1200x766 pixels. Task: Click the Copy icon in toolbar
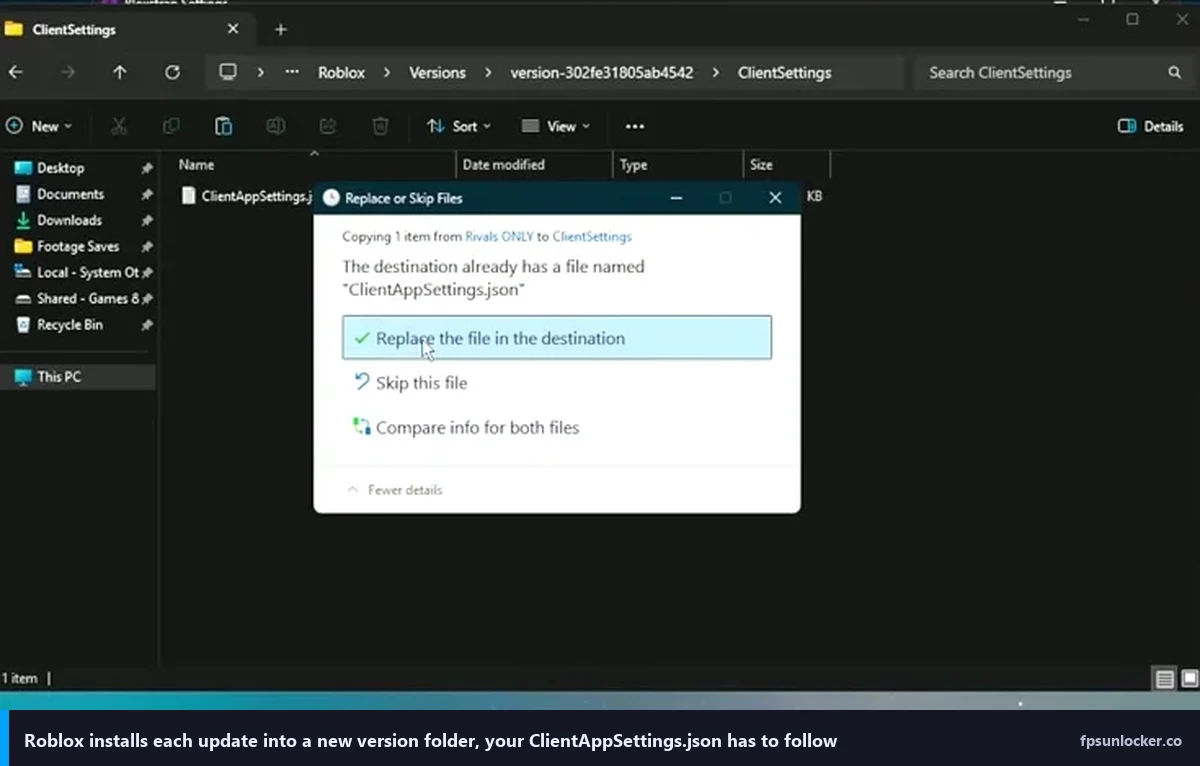[171, 126]
